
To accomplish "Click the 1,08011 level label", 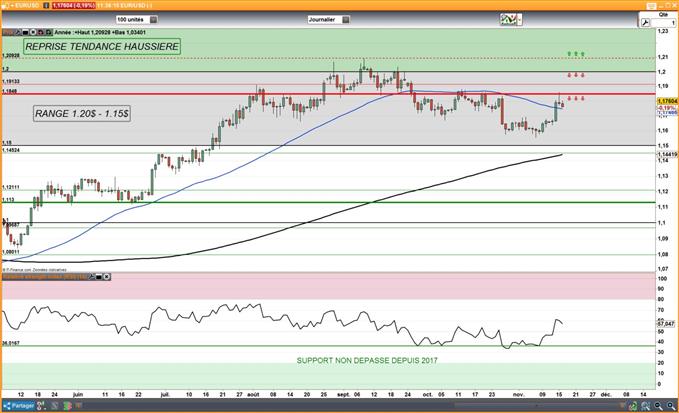I will coord(10,252).
